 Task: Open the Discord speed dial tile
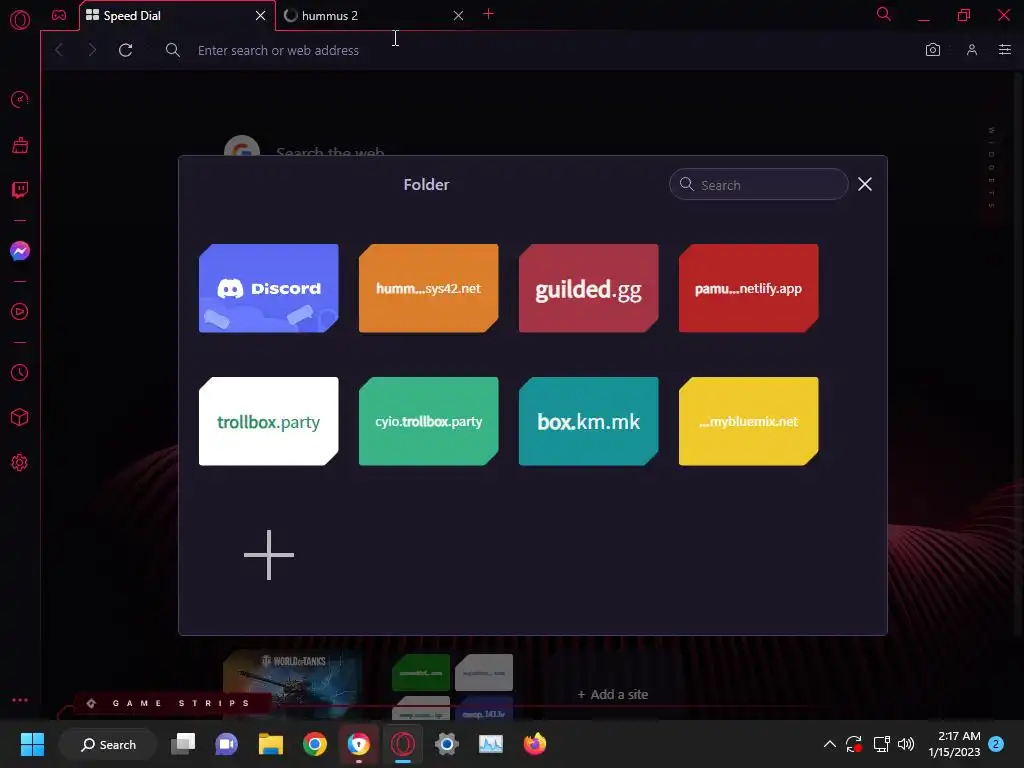point(268,288)
